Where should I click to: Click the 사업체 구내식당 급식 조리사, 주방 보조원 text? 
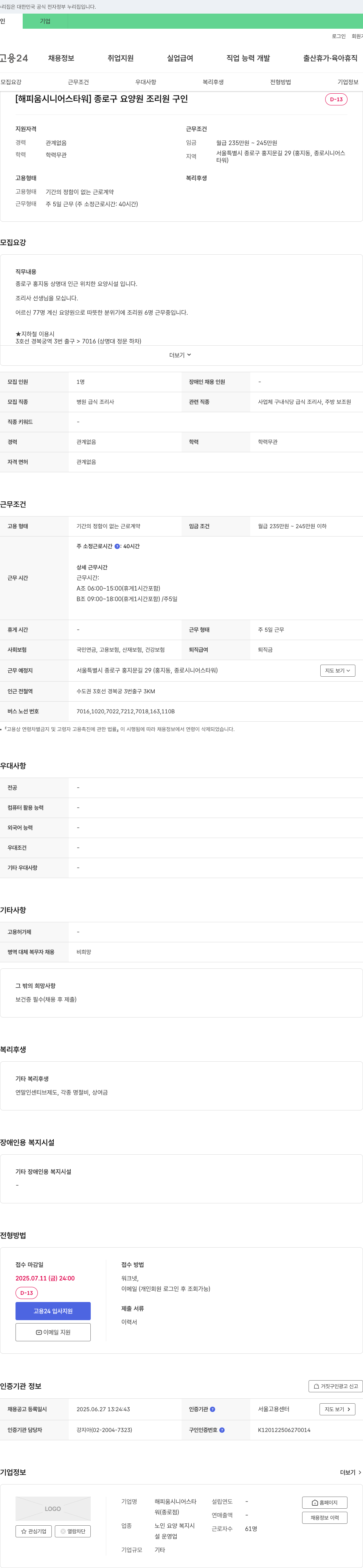(304, 402)
